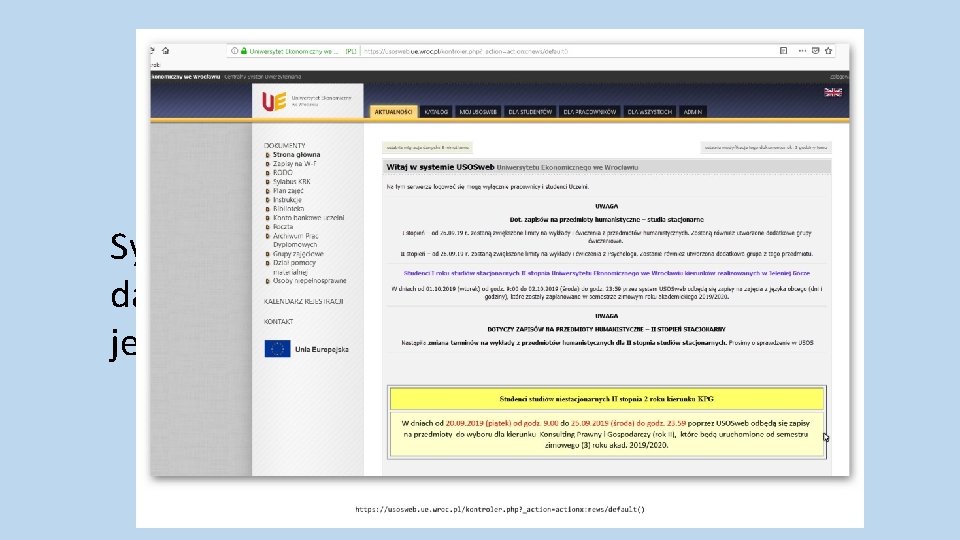This screenshot has width=960, height=540.
Task: Click the Uniwersytet Ekonomiczny we... site identity label
Action: coord(294,51)
